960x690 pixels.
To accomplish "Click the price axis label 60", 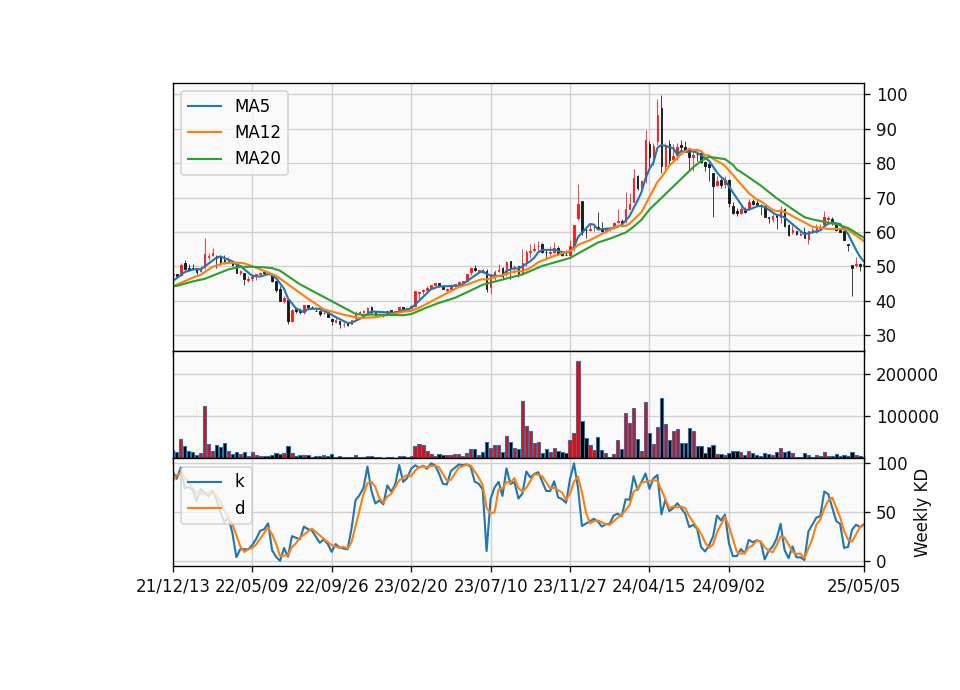I will point(887,233).
